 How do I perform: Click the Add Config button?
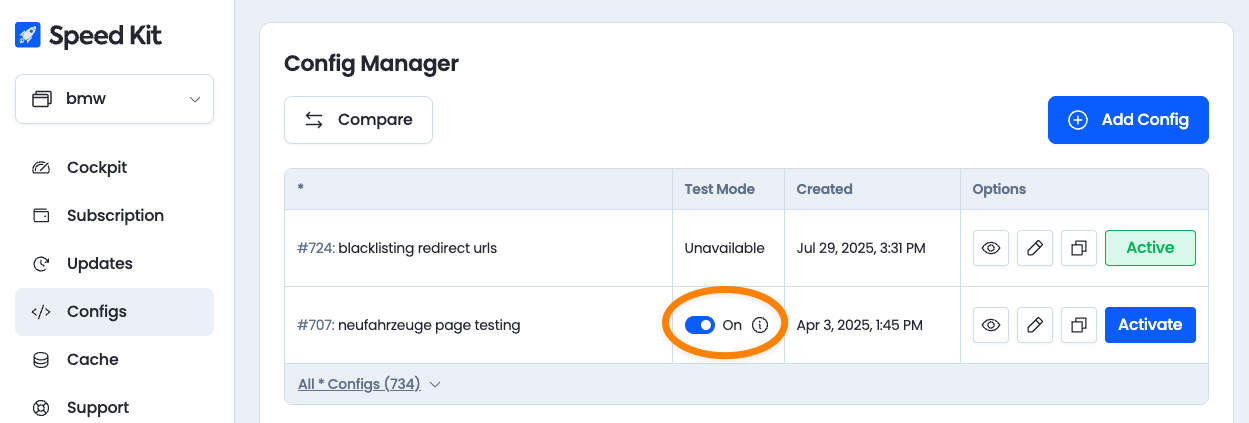(x=1128, y=120)
